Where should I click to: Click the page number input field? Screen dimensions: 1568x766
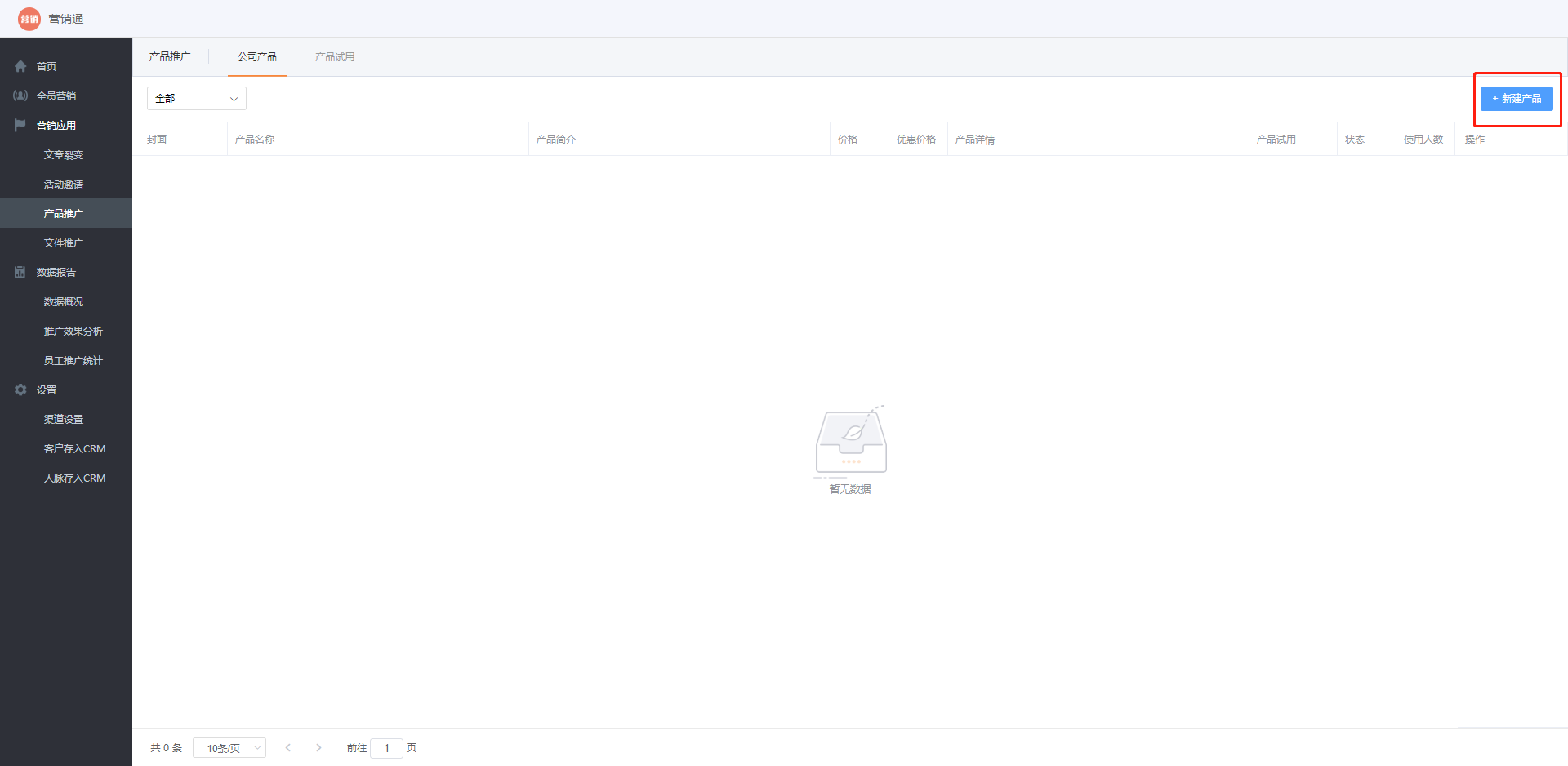386,748
